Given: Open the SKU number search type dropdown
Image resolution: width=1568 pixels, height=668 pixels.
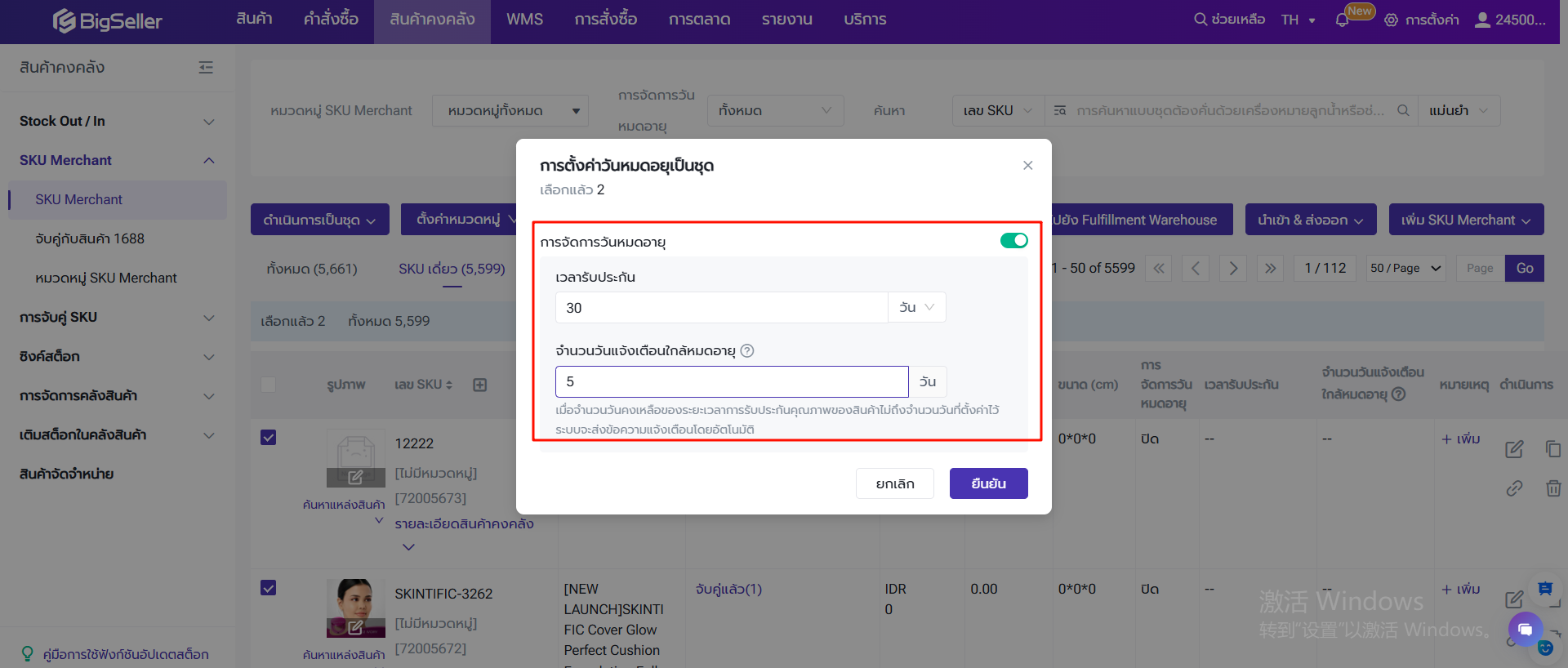Looking at the screenshot, I should (999, 110).
